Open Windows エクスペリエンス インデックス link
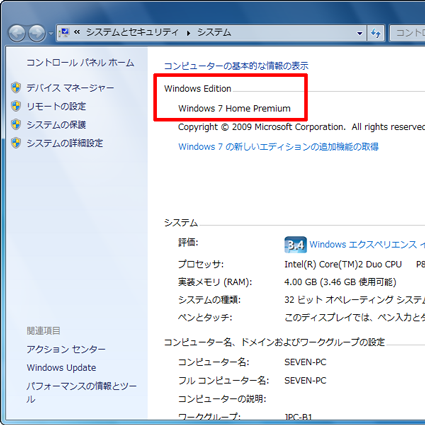 [367, 244]
